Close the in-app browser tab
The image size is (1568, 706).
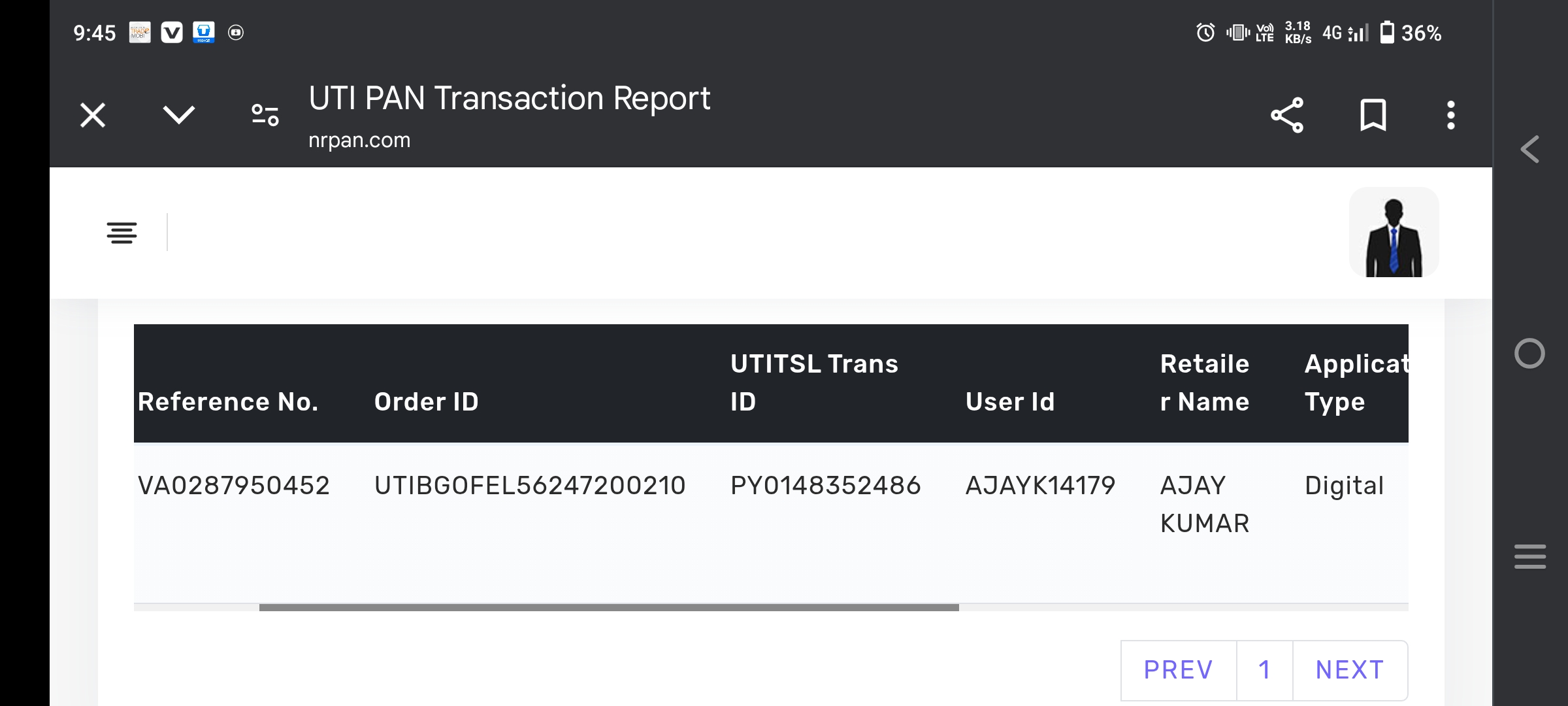pyautogui.click(x=93, y=116)
